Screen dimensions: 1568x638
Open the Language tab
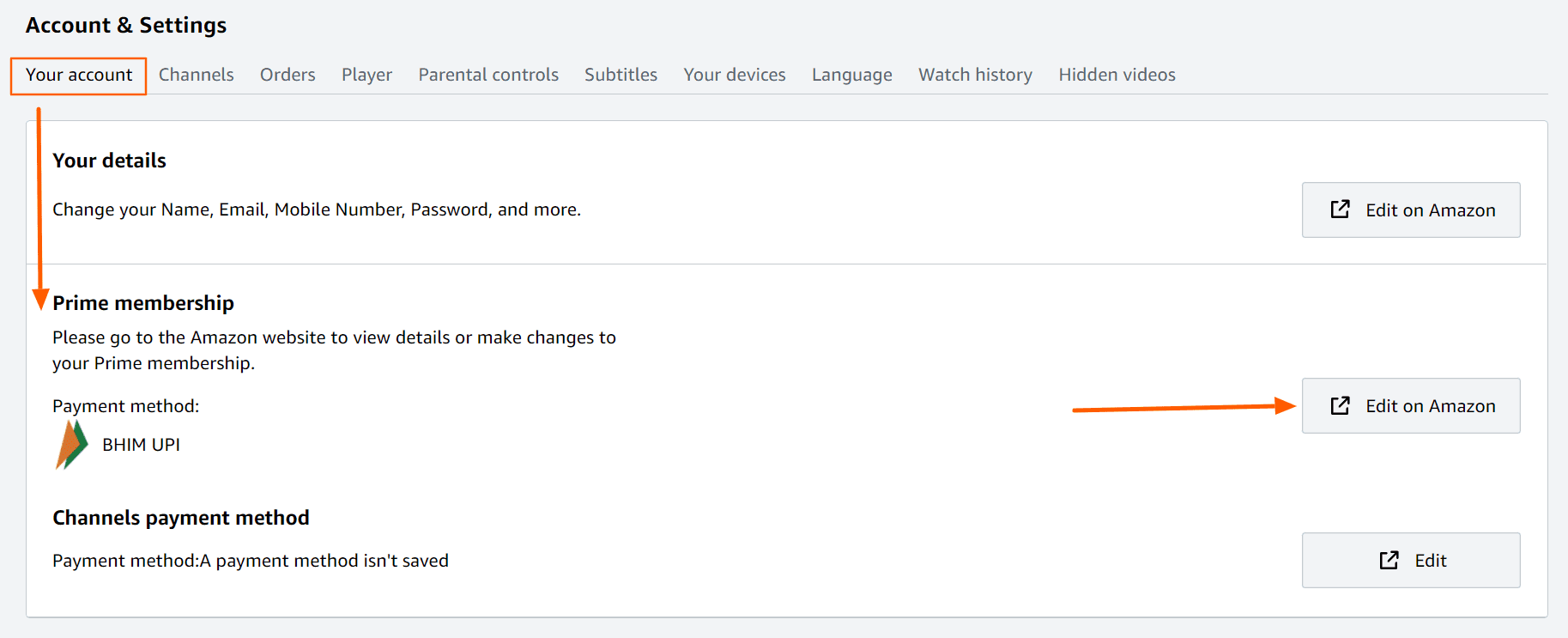(852, 75)
